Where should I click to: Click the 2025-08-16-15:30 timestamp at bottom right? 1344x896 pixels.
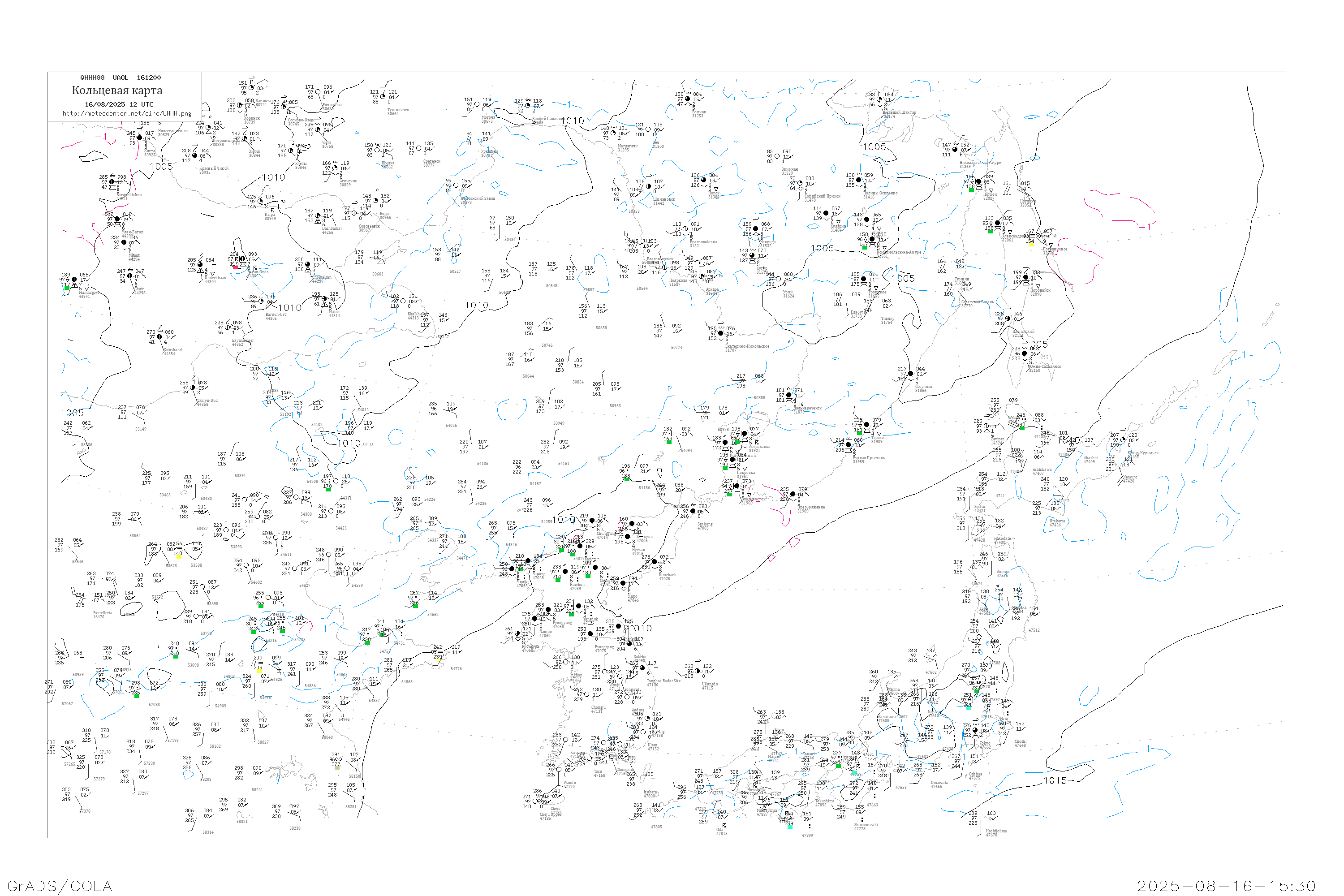pos(1226,886)
